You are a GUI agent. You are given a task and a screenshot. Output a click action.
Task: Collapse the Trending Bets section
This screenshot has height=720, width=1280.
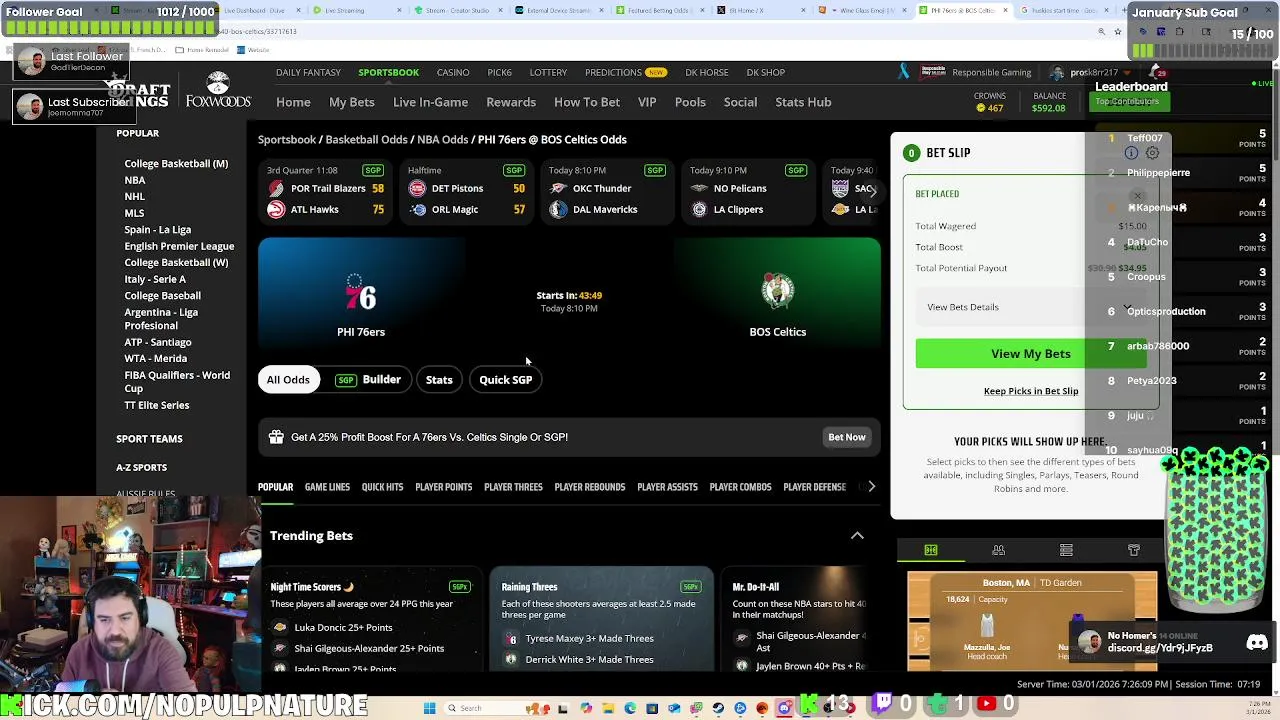tap(857, 536)
